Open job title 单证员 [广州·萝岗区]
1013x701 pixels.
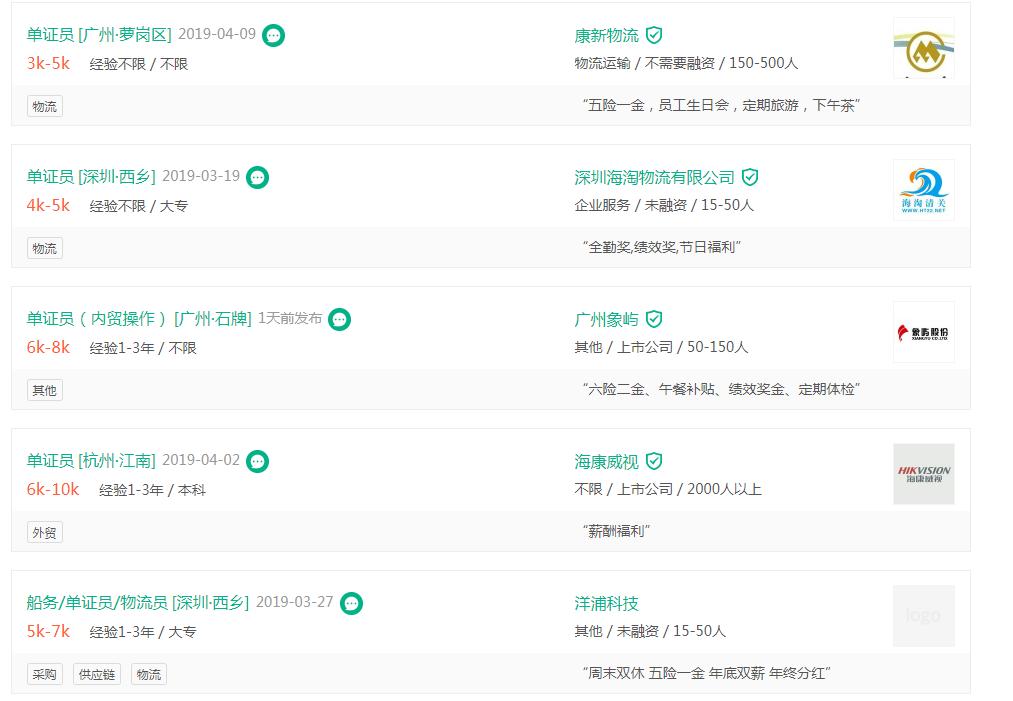(x=99, y=34)
